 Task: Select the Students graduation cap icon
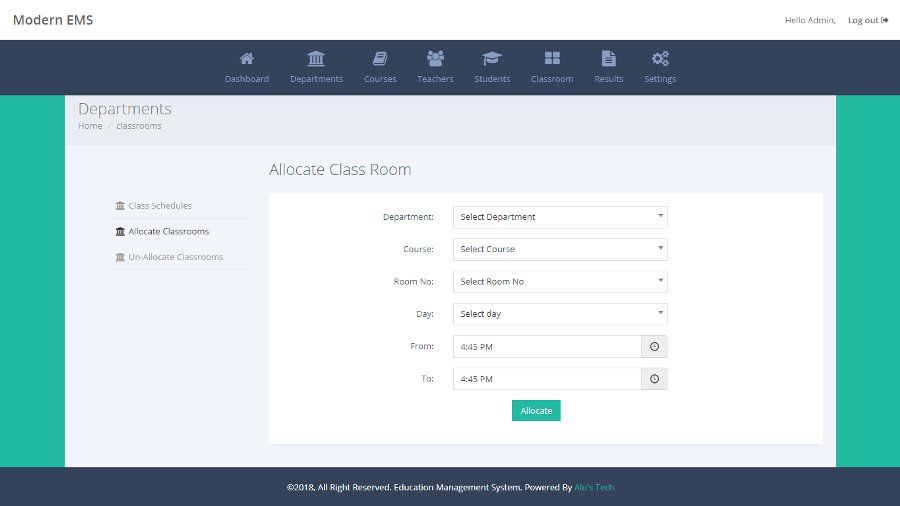492,59
